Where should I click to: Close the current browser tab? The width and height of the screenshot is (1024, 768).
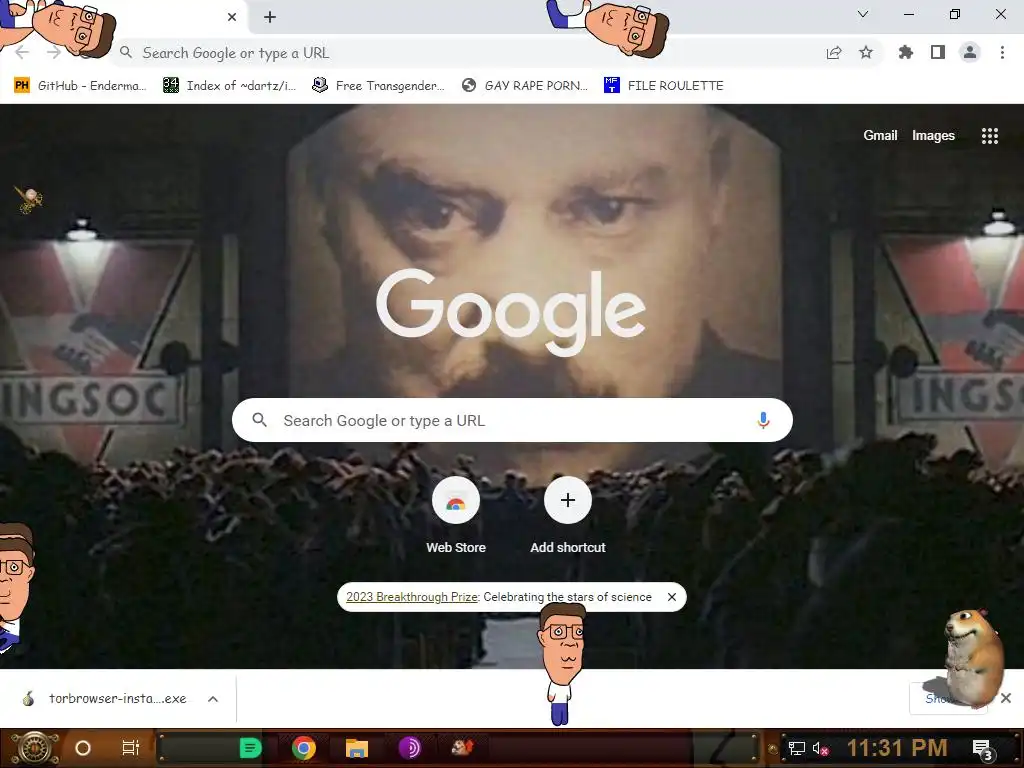click(x=232, y=17)
